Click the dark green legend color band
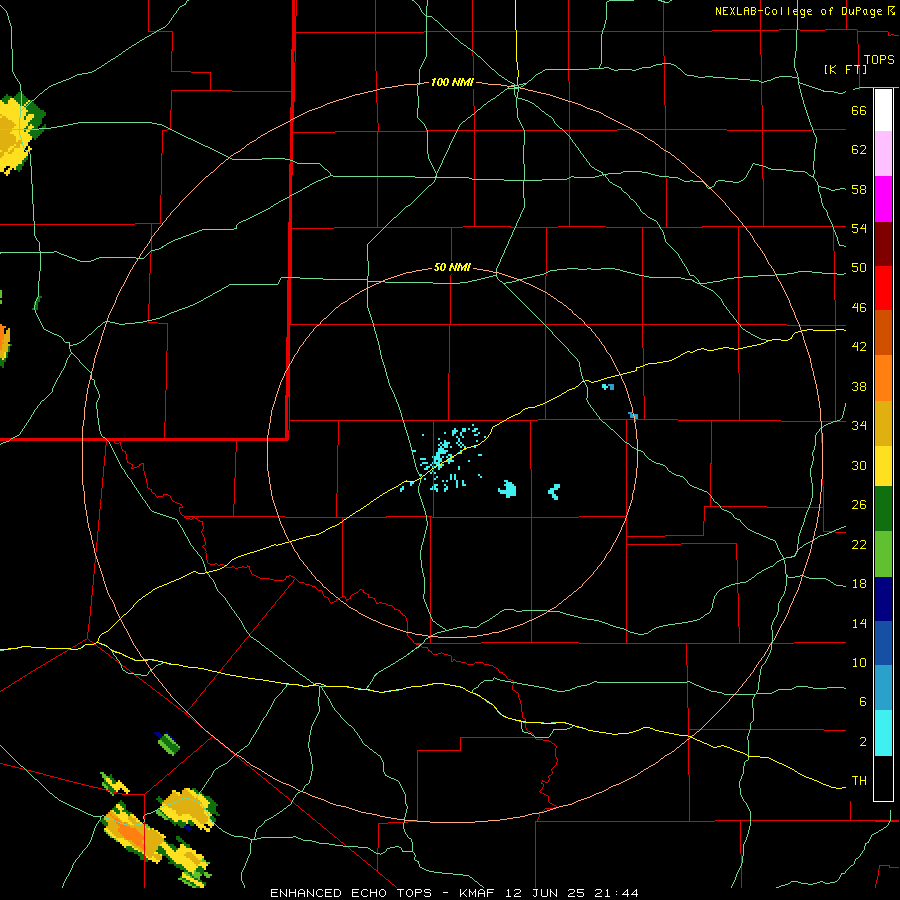Image resolution: width=900 pixels, height=900 pixels. 883,509
